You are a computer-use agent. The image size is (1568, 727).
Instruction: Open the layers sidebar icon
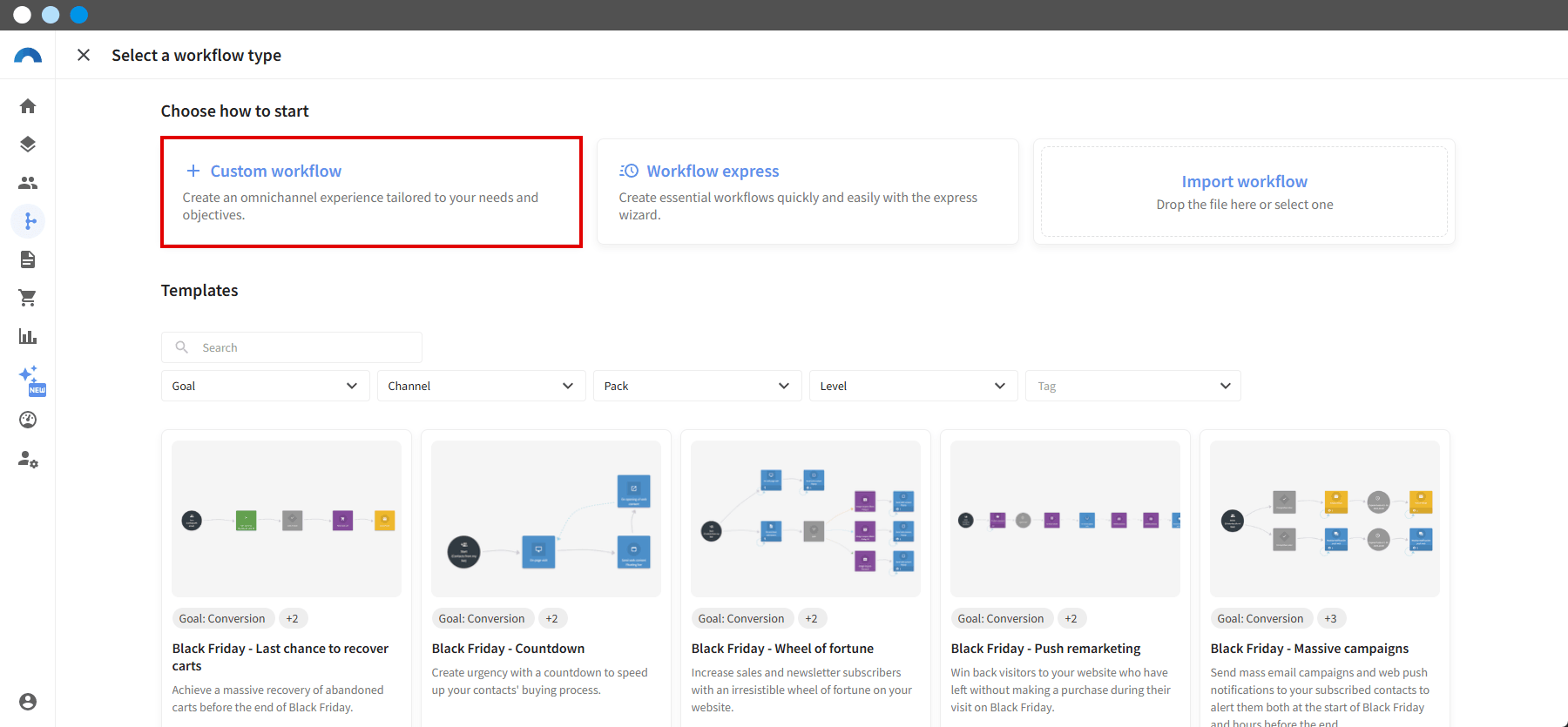point(28,145)
